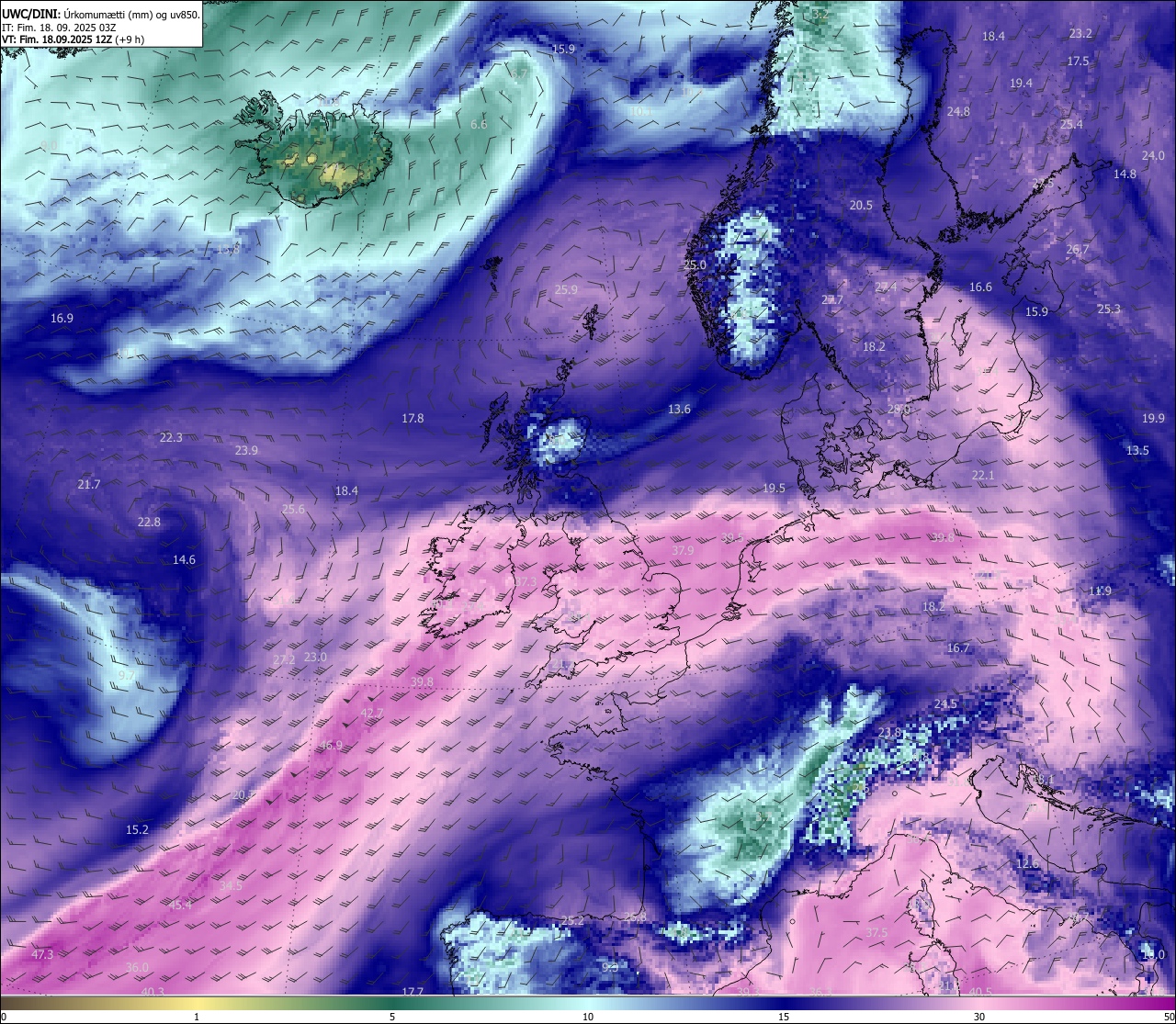The height and width of the screenshot is (1024, 1176).
Task: Click the map value "20.5"
Action: pyautogui.click(x=861, y=206)
